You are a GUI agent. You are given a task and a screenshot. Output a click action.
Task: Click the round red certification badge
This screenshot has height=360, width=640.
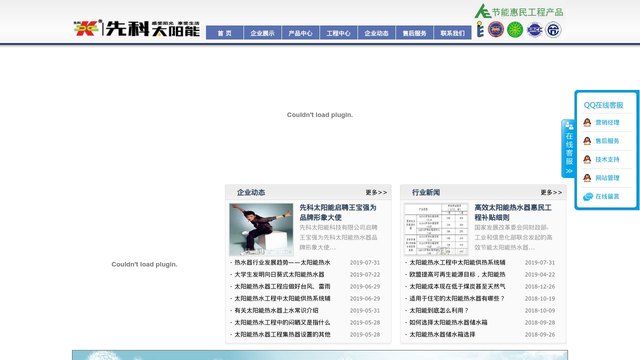(x=496, y=30)
